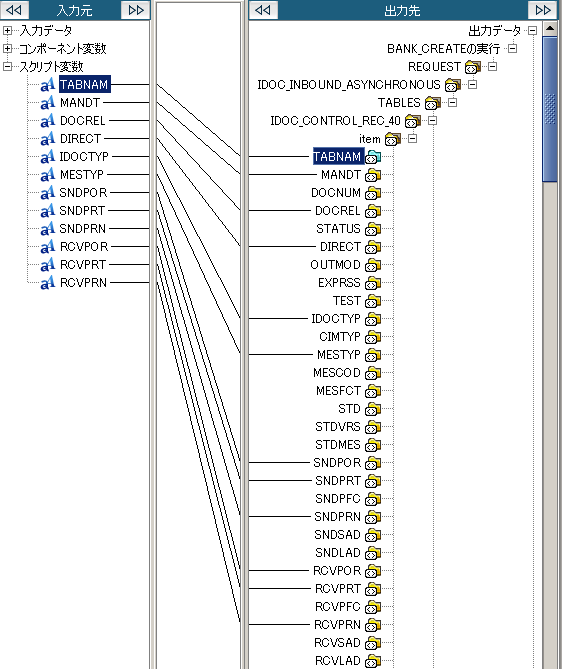Click the IDOC_CONTROL_REC_40 node icon
Viewport: 562px width, 669px height.
coord(412,121)
